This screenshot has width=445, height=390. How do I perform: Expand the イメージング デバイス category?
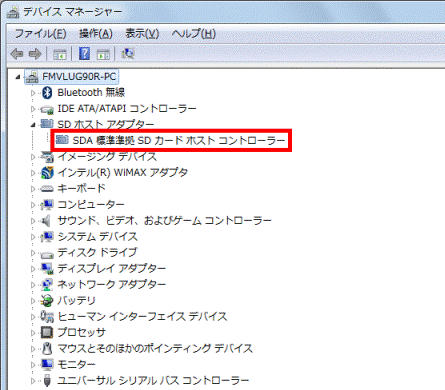point(33,157)
